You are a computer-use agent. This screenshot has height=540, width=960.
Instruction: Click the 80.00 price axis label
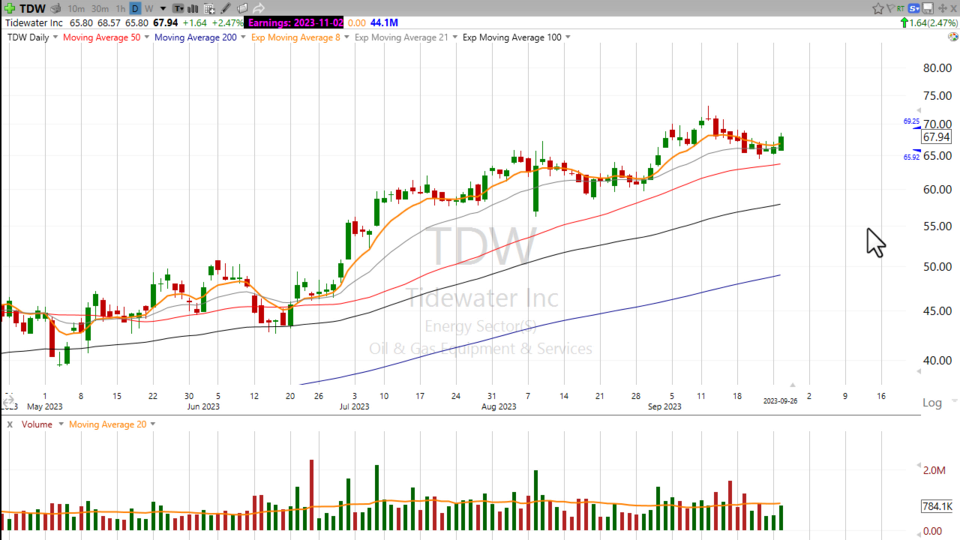(x=937, y=68)
